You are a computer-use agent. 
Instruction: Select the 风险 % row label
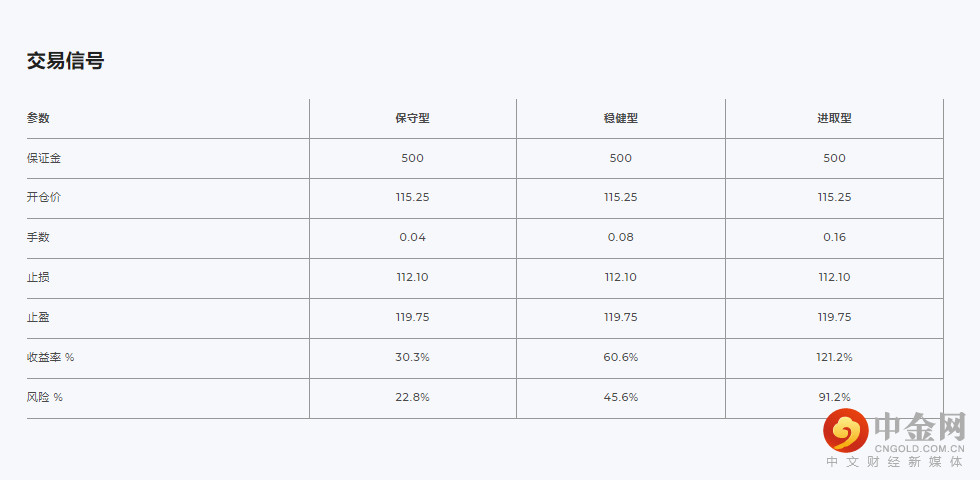point(45,398)
